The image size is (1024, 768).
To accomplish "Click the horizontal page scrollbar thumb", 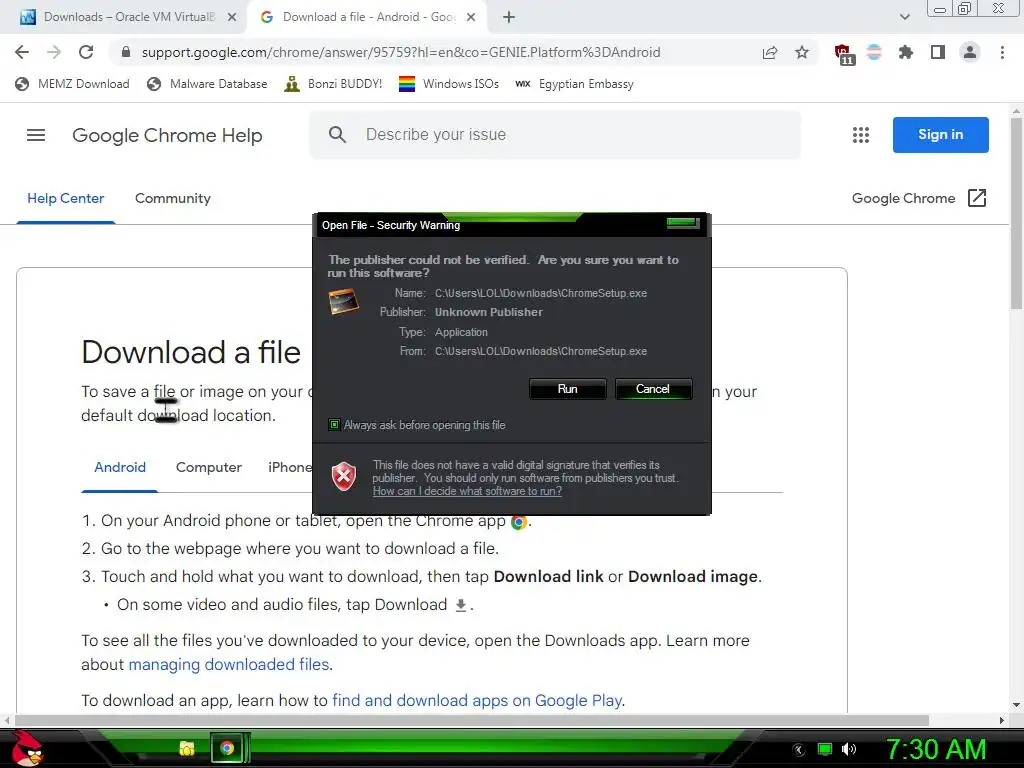I will (x=472, y=720).
